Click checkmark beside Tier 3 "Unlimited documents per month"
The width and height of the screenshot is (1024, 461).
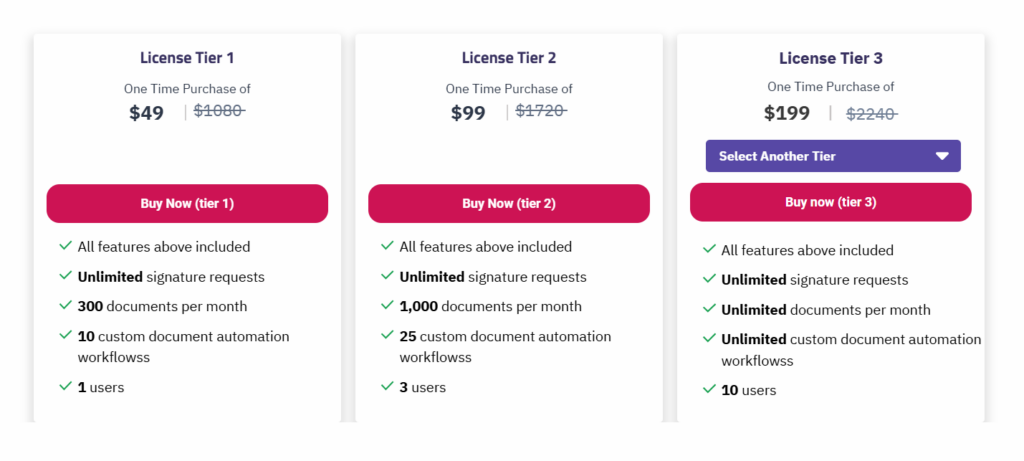tap(709, 308)
